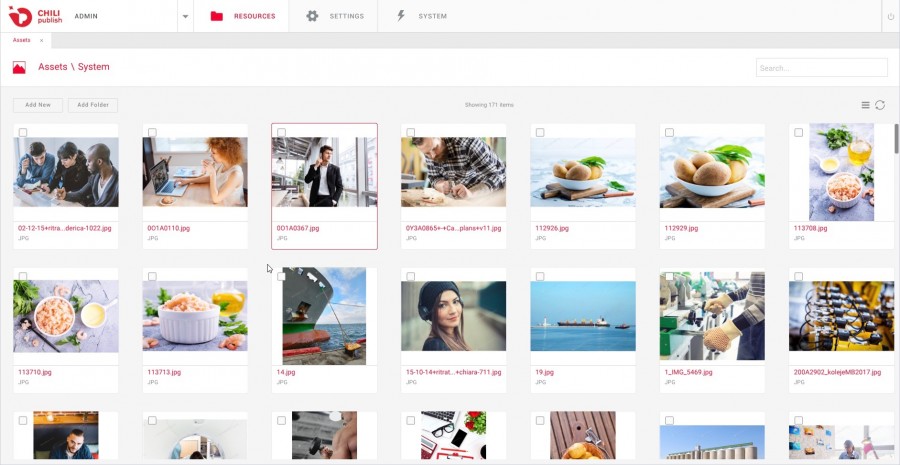The height and width of the screenshot is (465, 900).
Task: Check the 001A0110.jpg checkbox
Action: pyautogui.click(x=152, y=133)
